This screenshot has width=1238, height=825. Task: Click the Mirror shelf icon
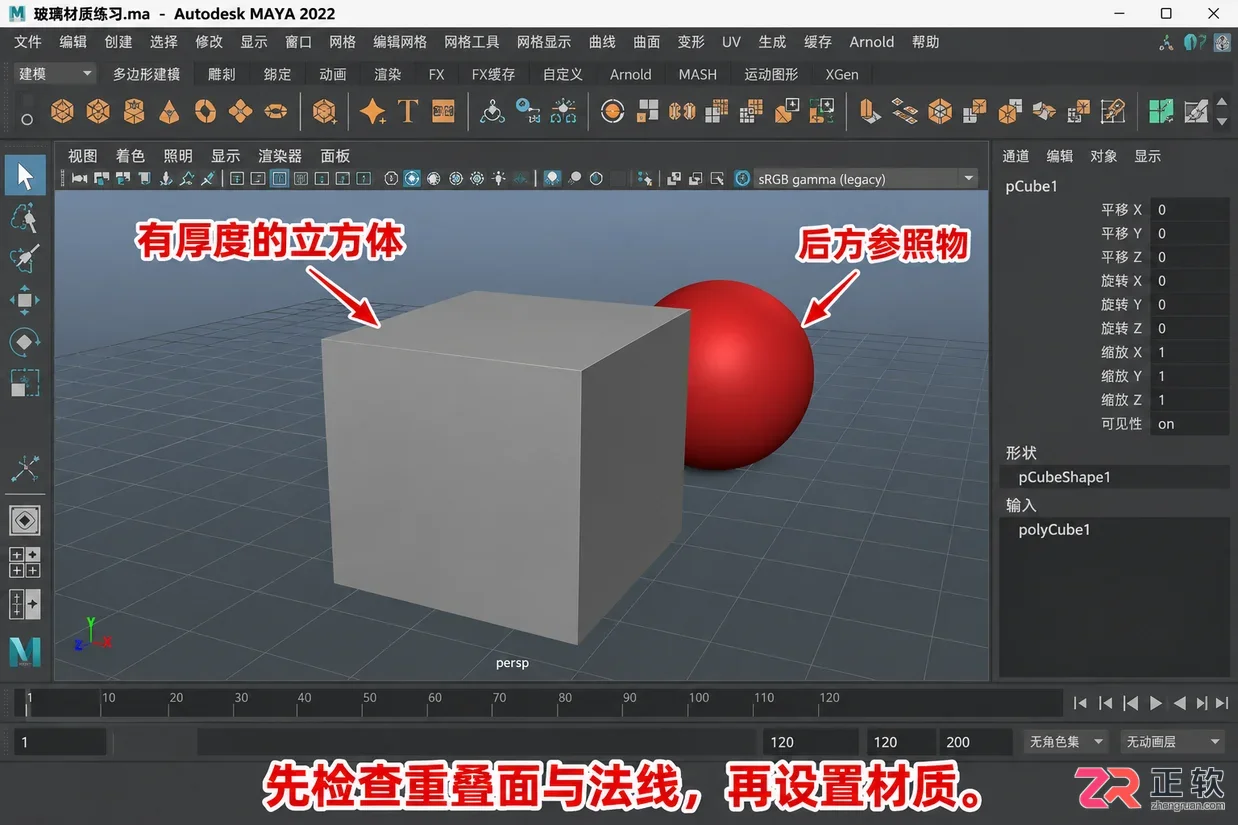coord(682,111)
